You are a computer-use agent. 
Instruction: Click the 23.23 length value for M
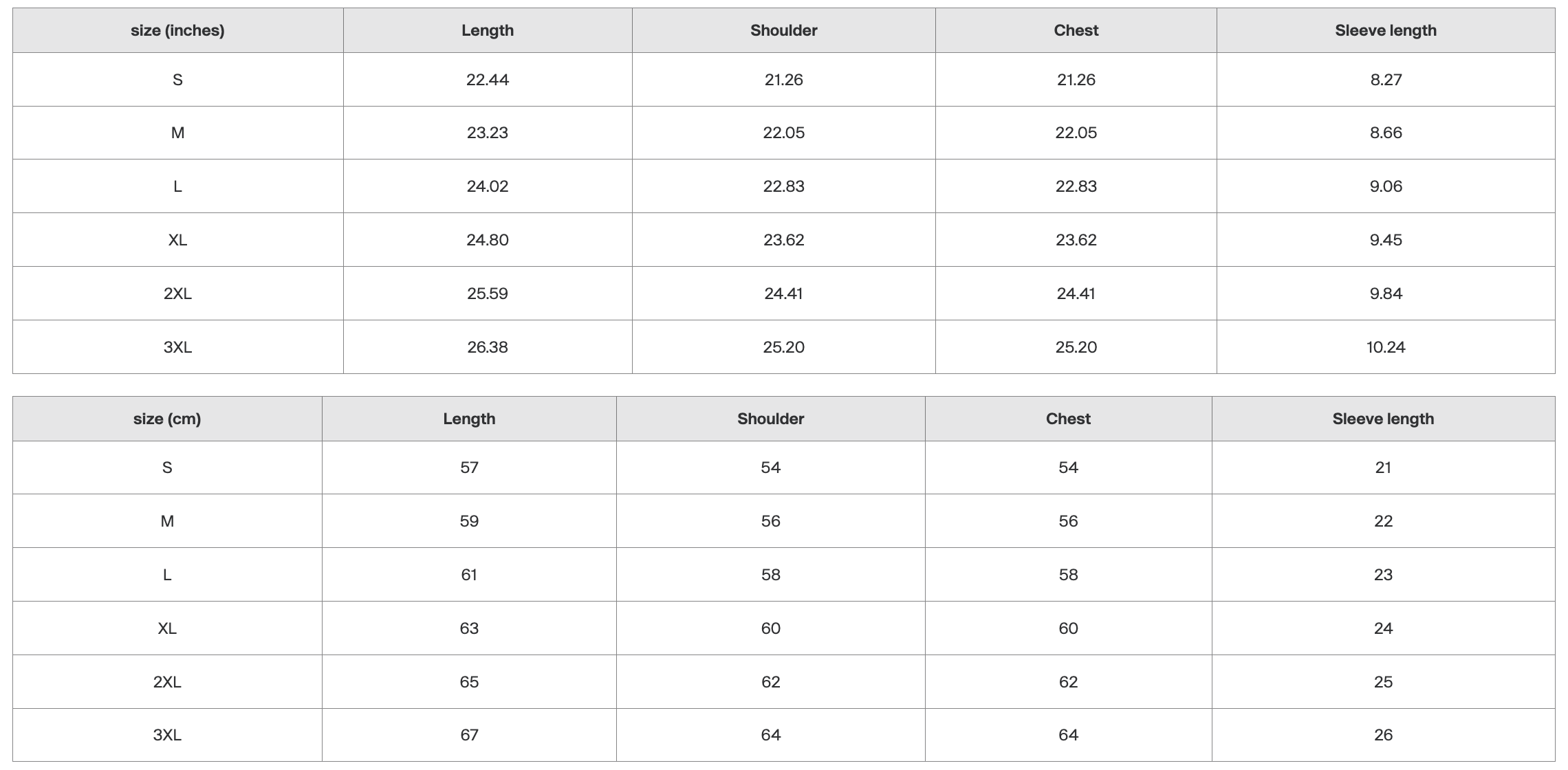[488, 133]
